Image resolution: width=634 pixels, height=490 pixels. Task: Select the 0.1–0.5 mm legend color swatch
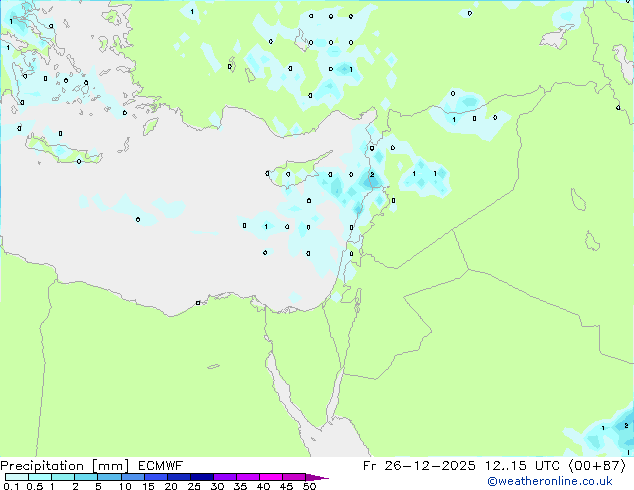click(x=17, y=477)
